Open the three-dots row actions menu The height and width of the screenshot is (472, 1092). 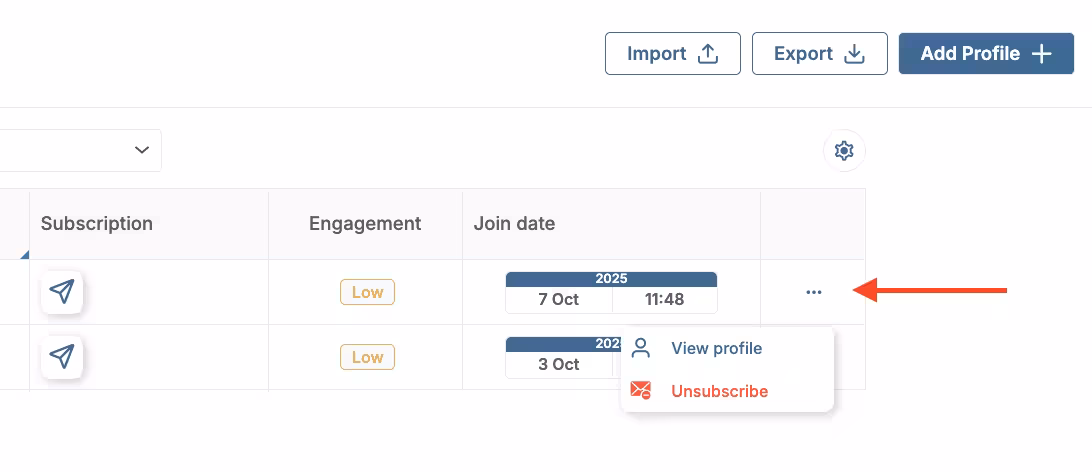pos(813,292)
